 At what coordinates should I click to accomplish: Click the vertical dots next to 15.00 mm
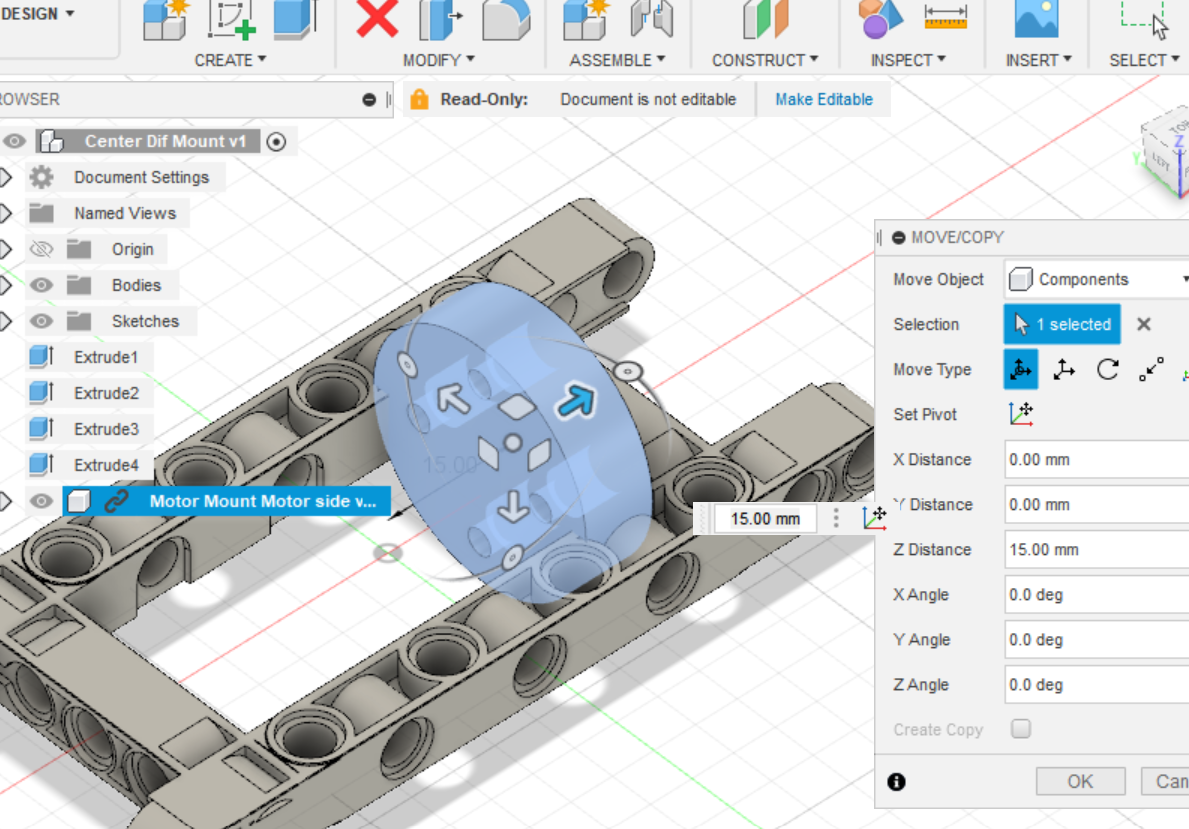(x=836, y=518)
